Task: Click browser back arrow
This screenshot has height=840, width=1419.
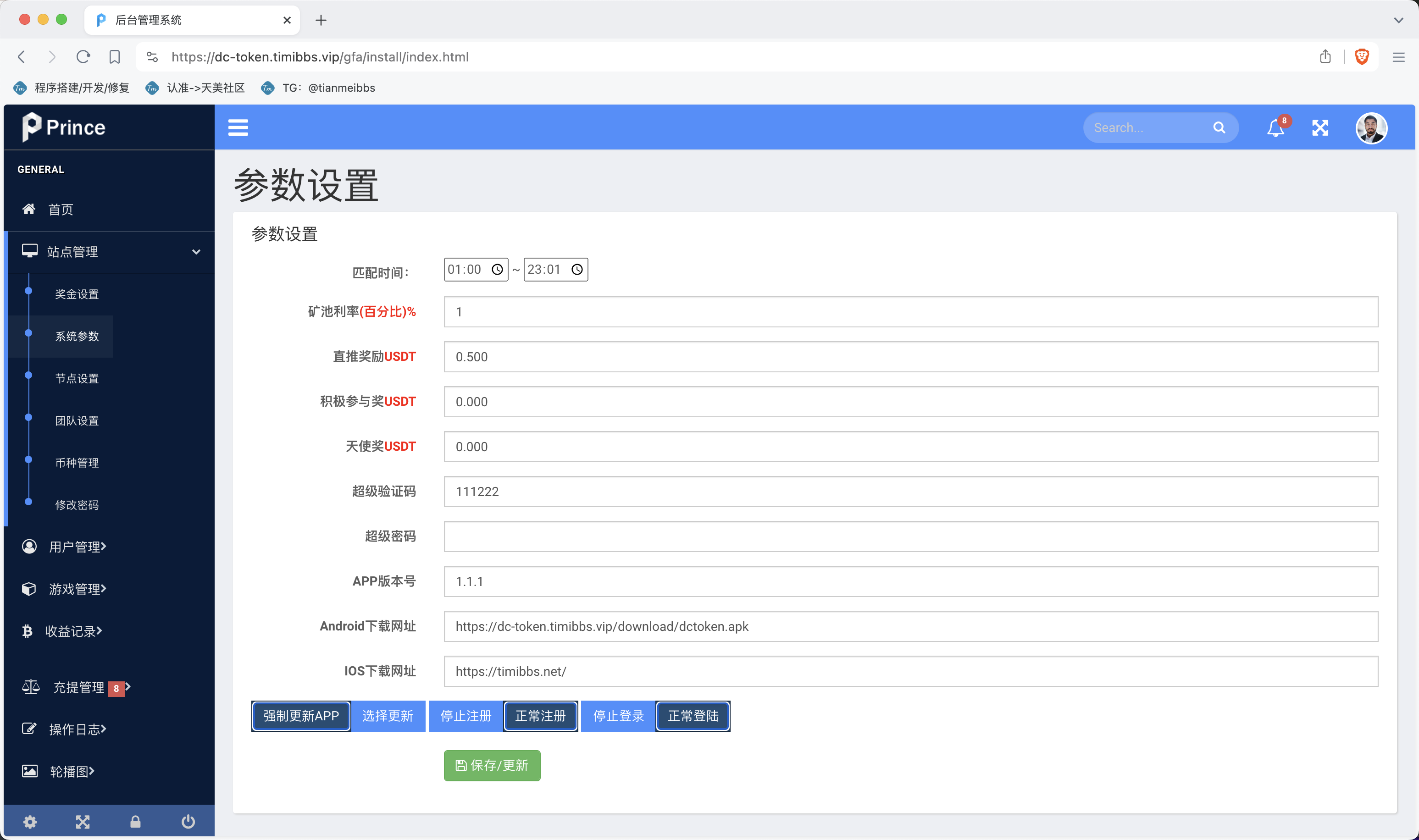Action: point(22,56)
